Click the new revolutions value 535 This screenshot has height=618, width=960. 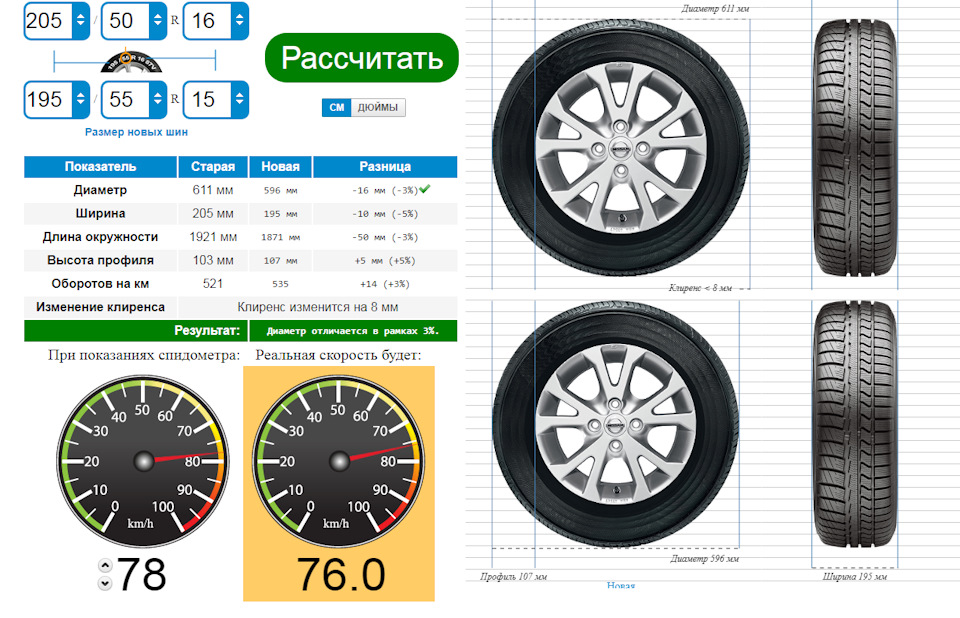click(280, 284)
